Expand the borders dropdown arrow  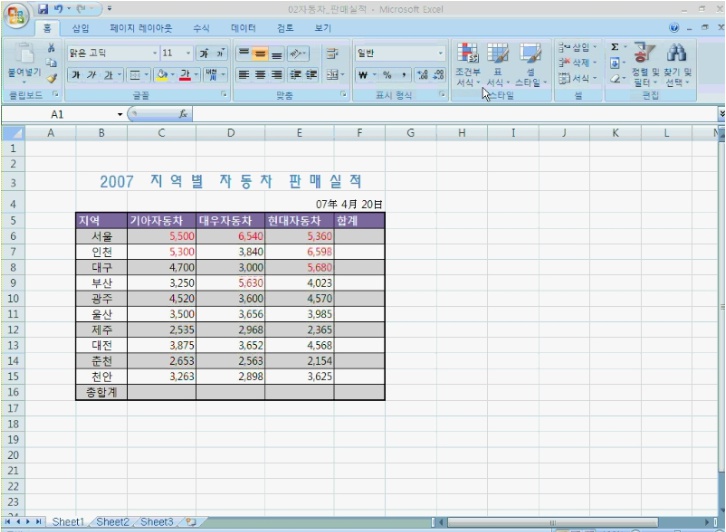click(x=146, y=75)
